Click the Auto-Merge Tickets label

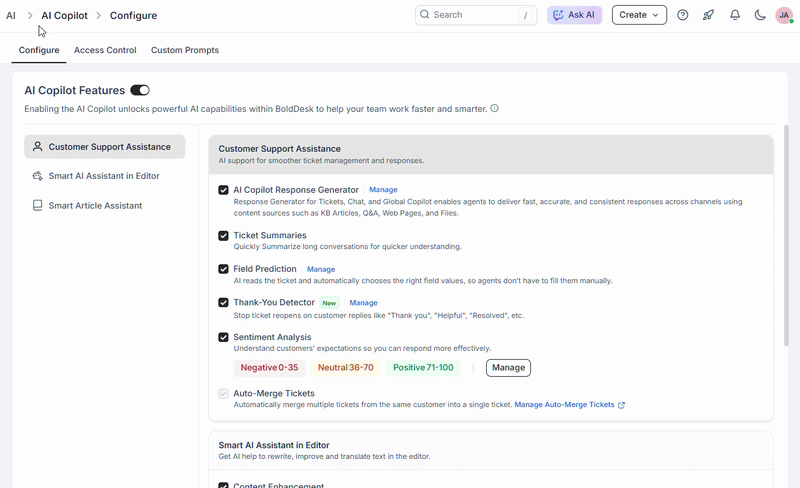(274, 394)
